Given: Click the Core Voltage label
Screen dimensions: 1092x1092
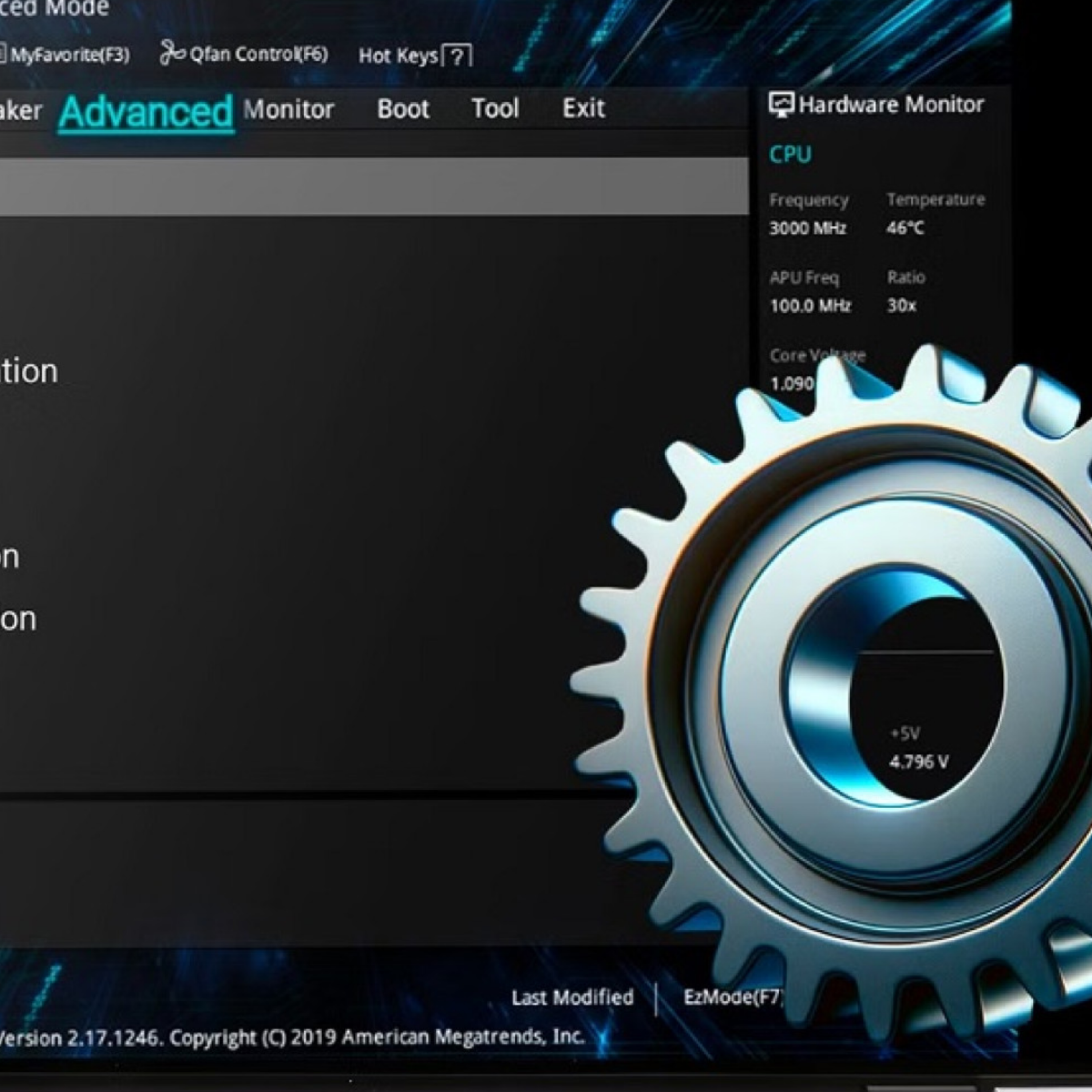Looking at the screenshot, I should (x=817, y=356).
